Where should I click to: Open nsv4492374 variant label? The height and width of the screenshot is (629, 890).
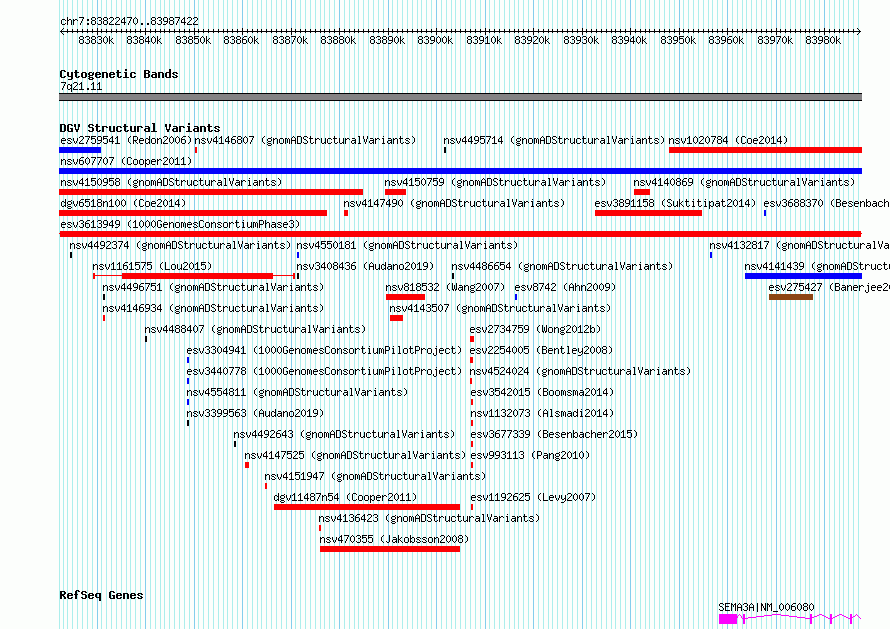point(180,245)
